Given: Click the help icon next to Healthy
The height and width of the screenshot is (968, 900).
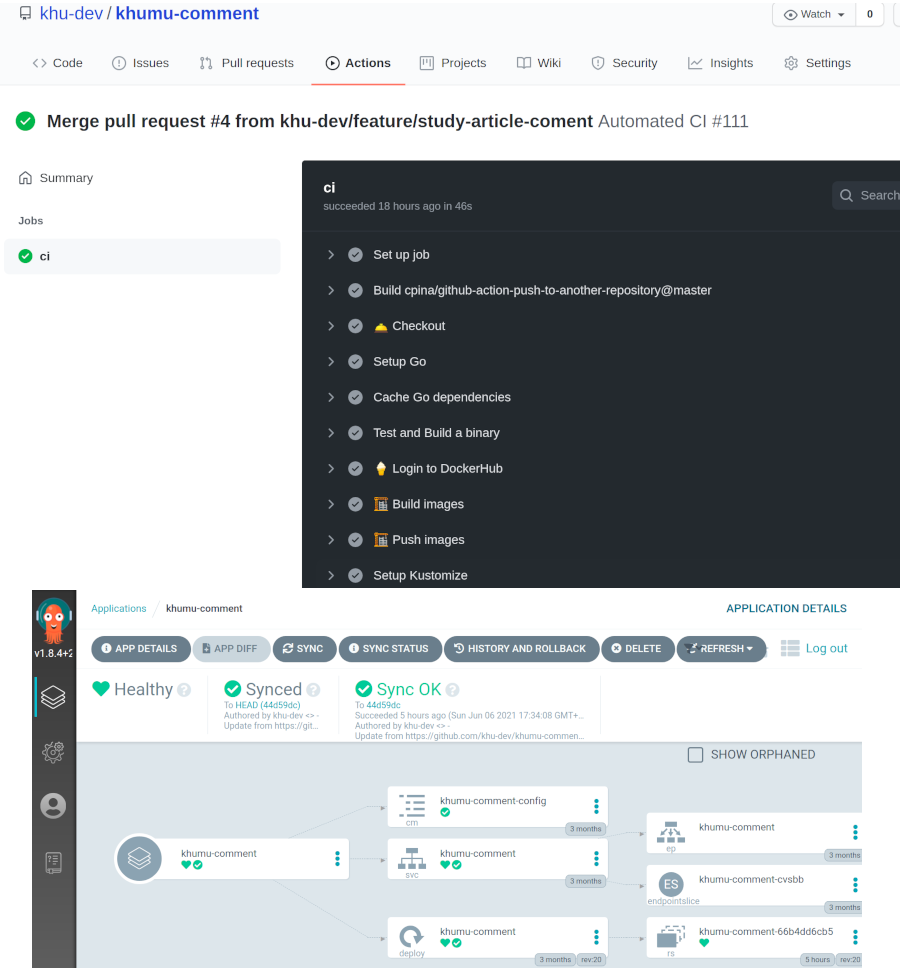Looking at the screenshot, I should tap(184, 690).
